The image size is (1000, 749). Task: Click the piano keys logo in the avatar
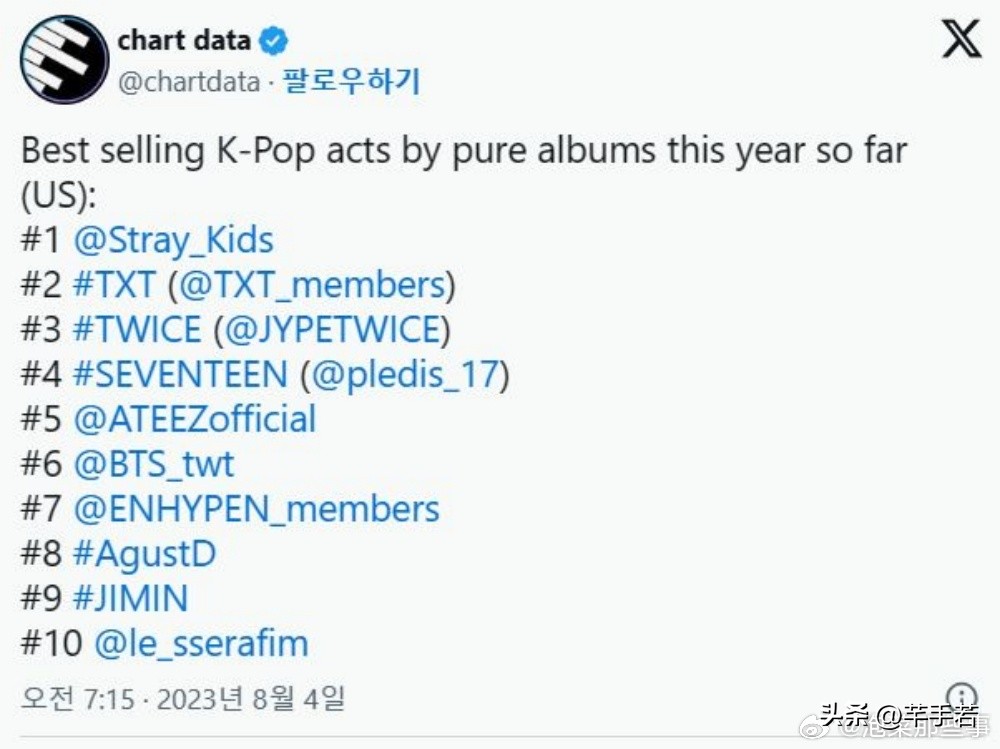pyautogui.click(x=62, y=58)
